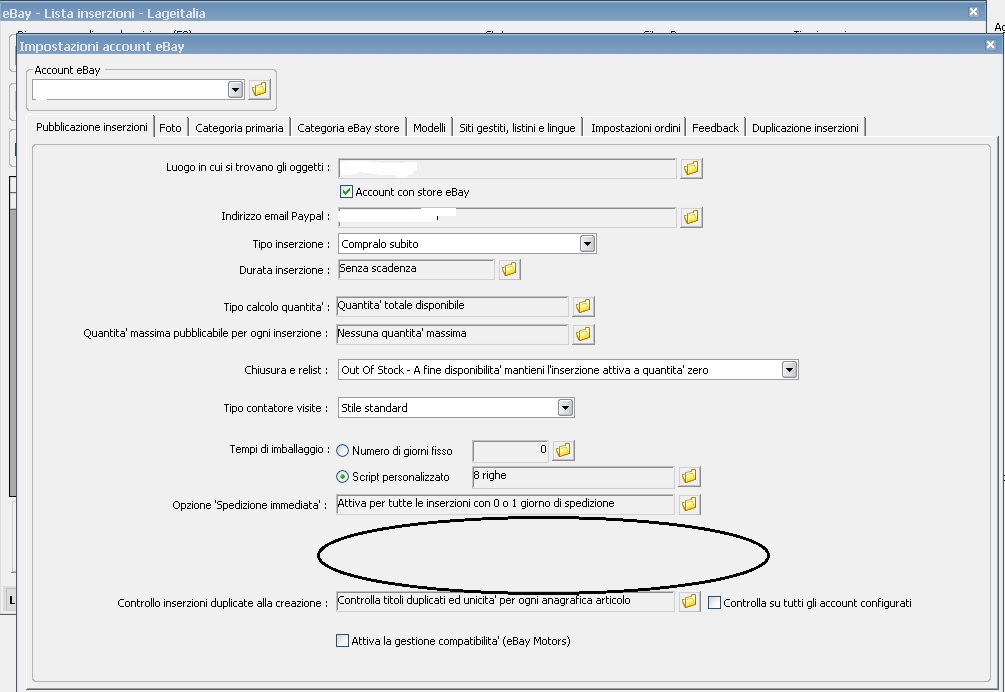Image resolution: width=1005 pixels, height=692 pixels.
Task: Click folder icon next to Indirizzo email Paypal
Action: coord(691,217)
